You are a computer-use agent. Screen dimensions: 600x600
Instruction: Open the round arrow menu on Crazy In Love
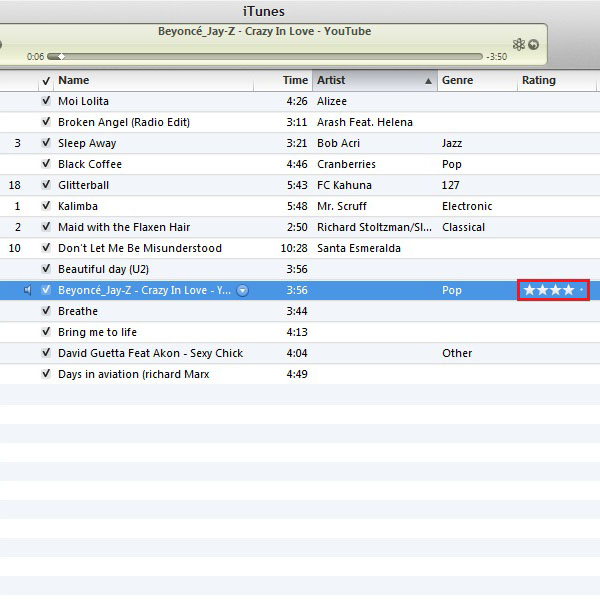243,290
